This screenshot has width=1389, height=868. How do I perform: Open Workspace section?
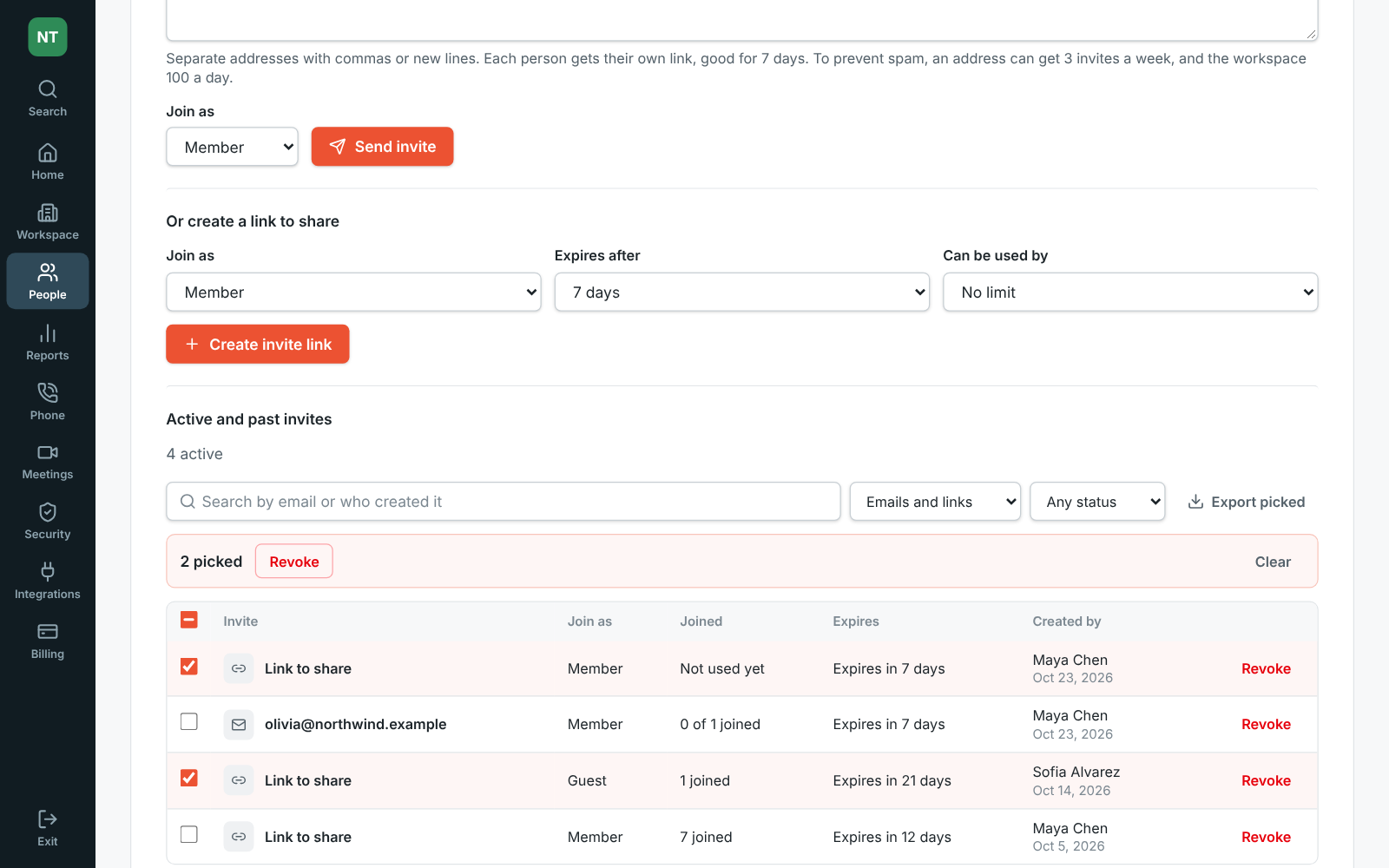(x=48, y=221)
